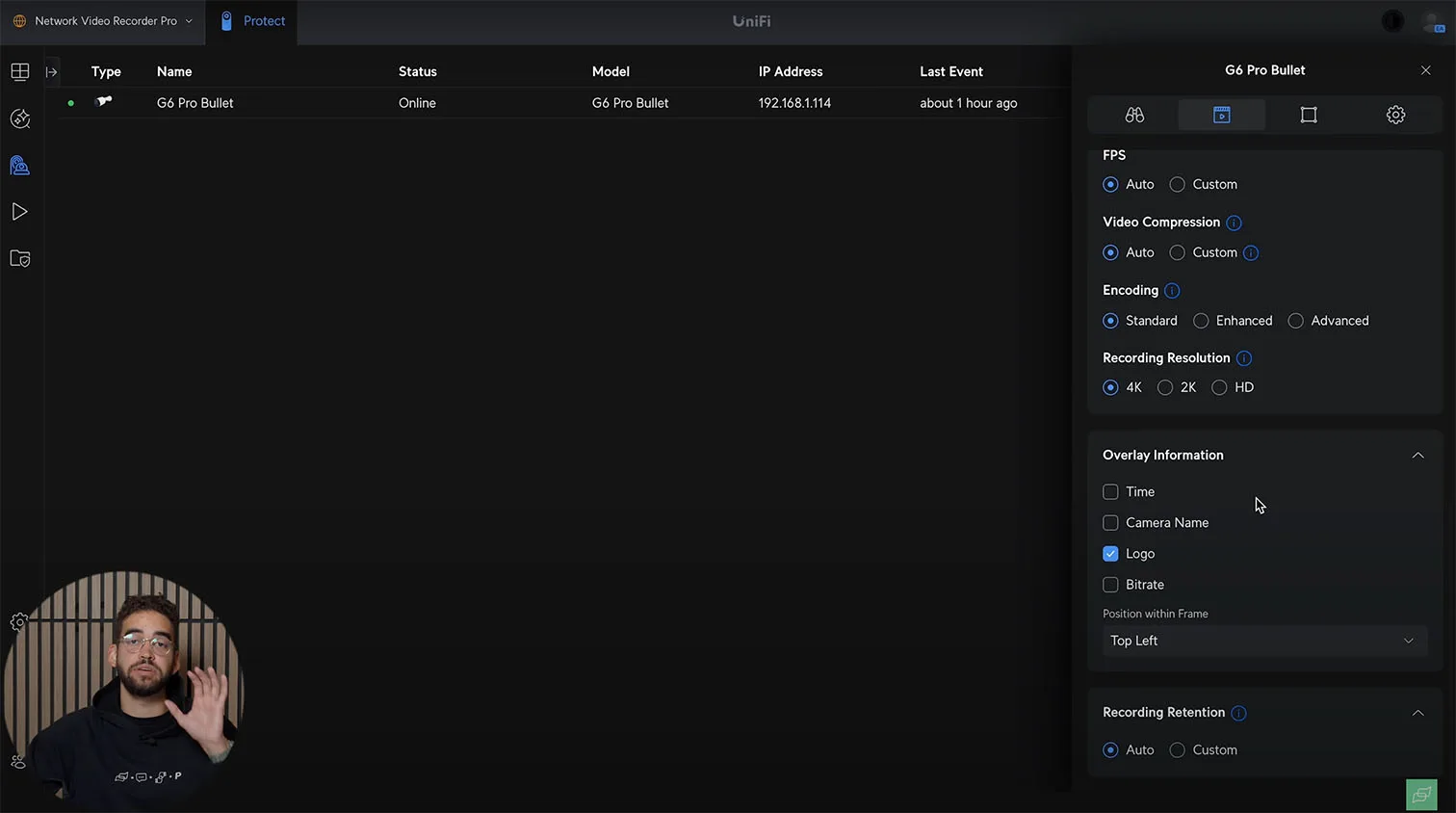
Task: Collapse the Overlay Information section
Action: click(1417, 456)
